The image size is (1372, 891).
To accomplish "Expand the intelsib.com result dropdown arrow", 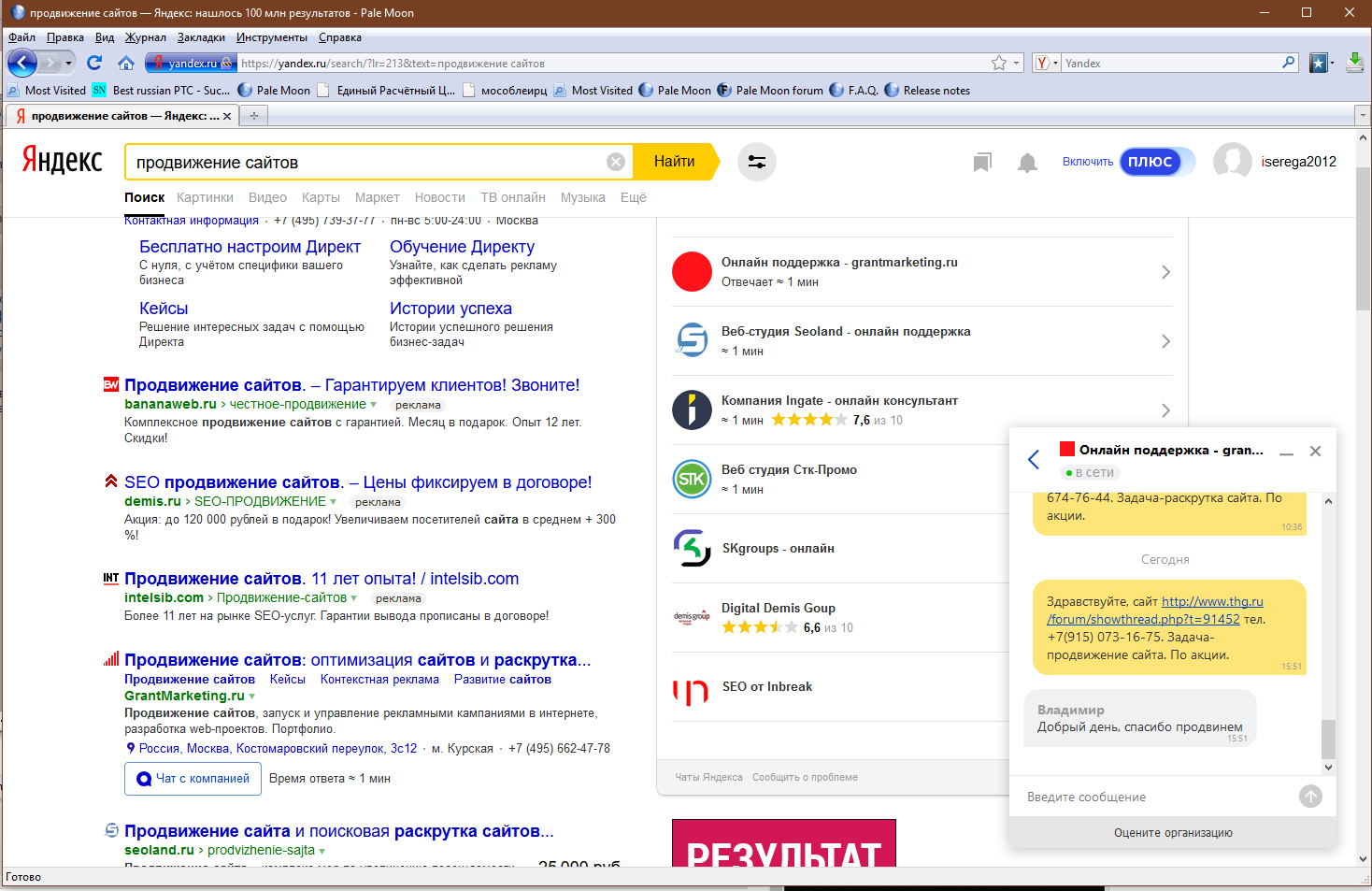I will 353,598.
